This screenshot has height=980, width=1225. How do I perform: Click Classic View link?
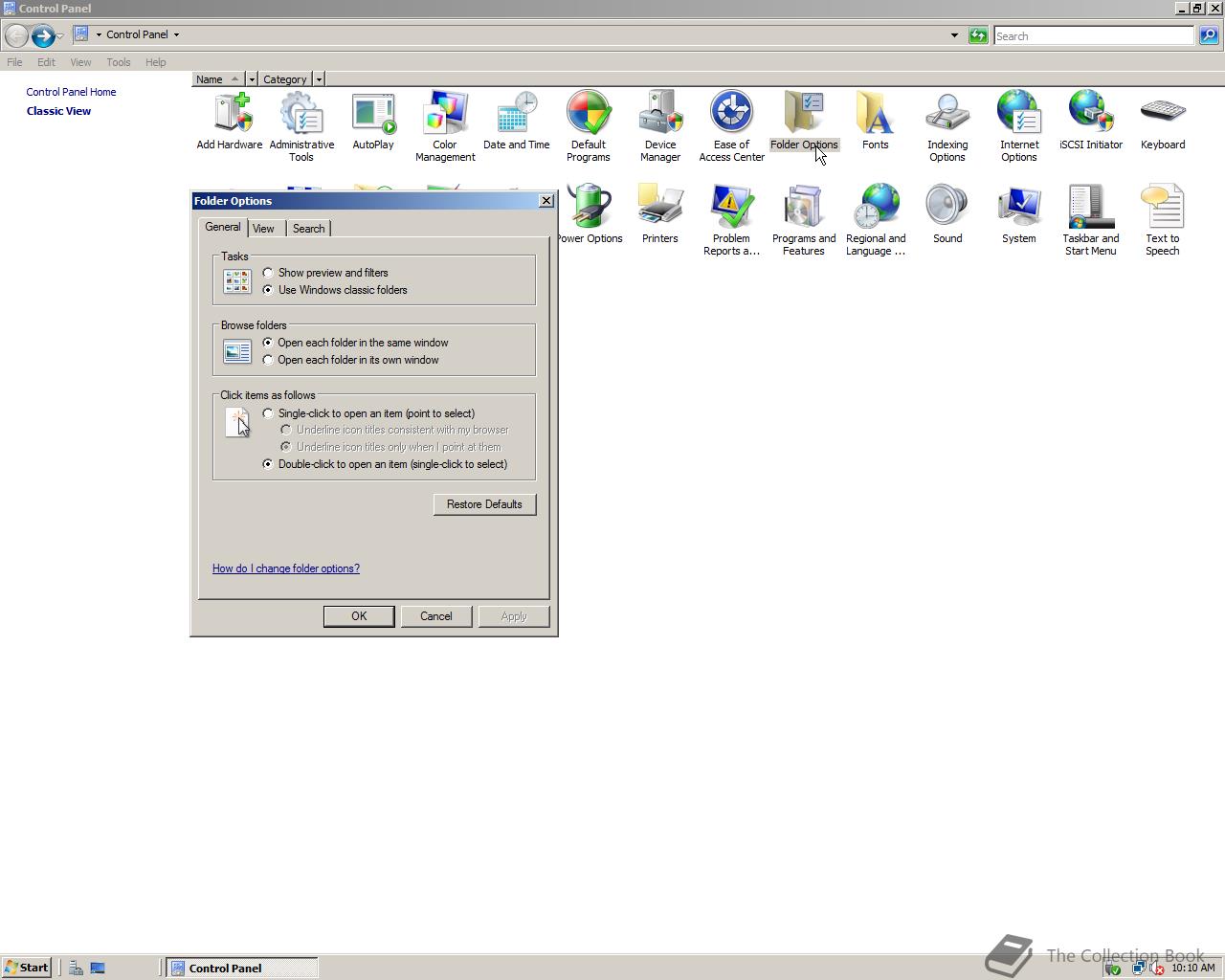coord(58,111)
